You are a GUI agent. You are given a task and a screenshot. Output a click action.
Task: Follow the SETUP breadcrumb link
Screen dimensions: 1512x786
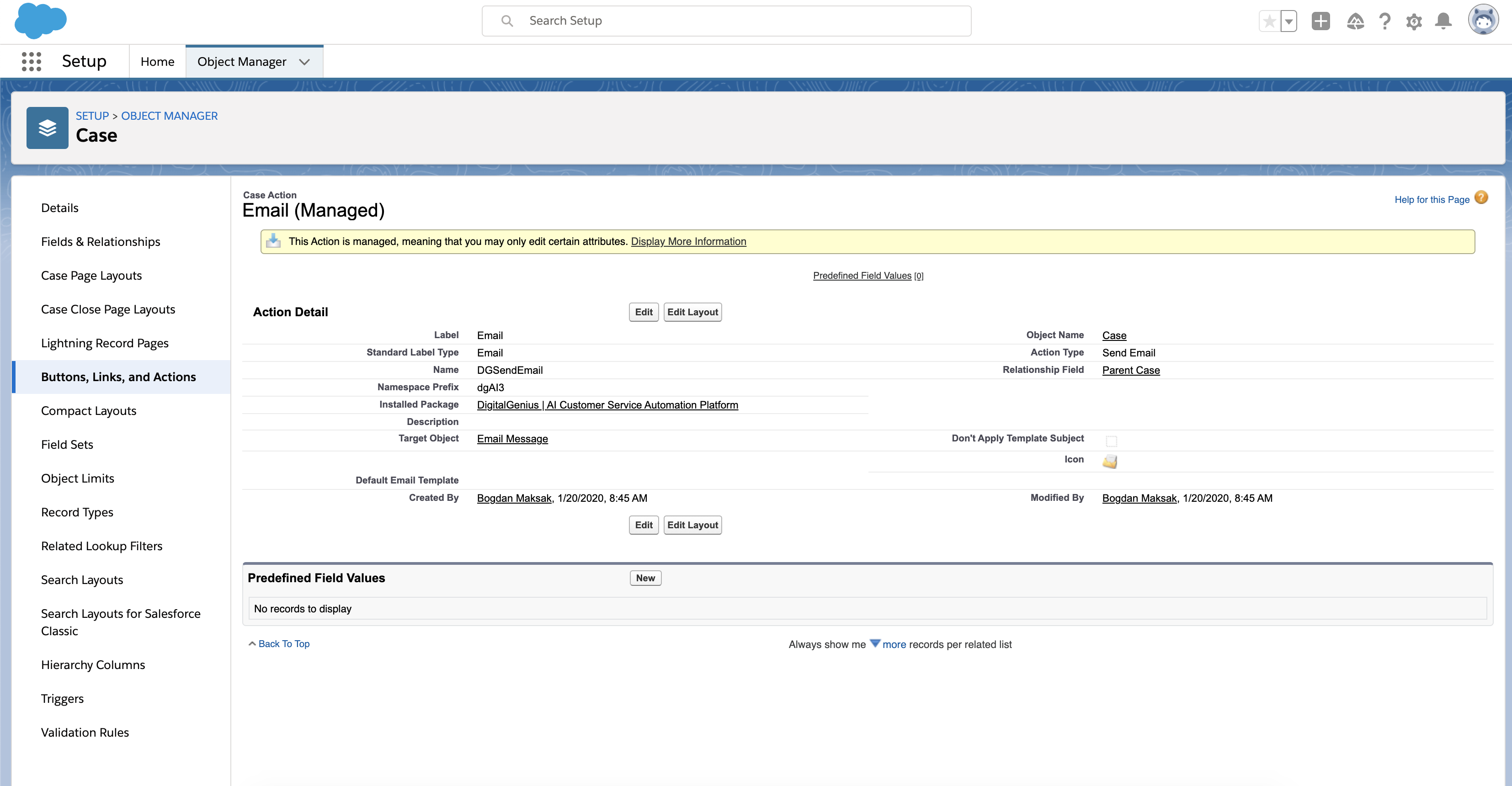pos(92,116)
